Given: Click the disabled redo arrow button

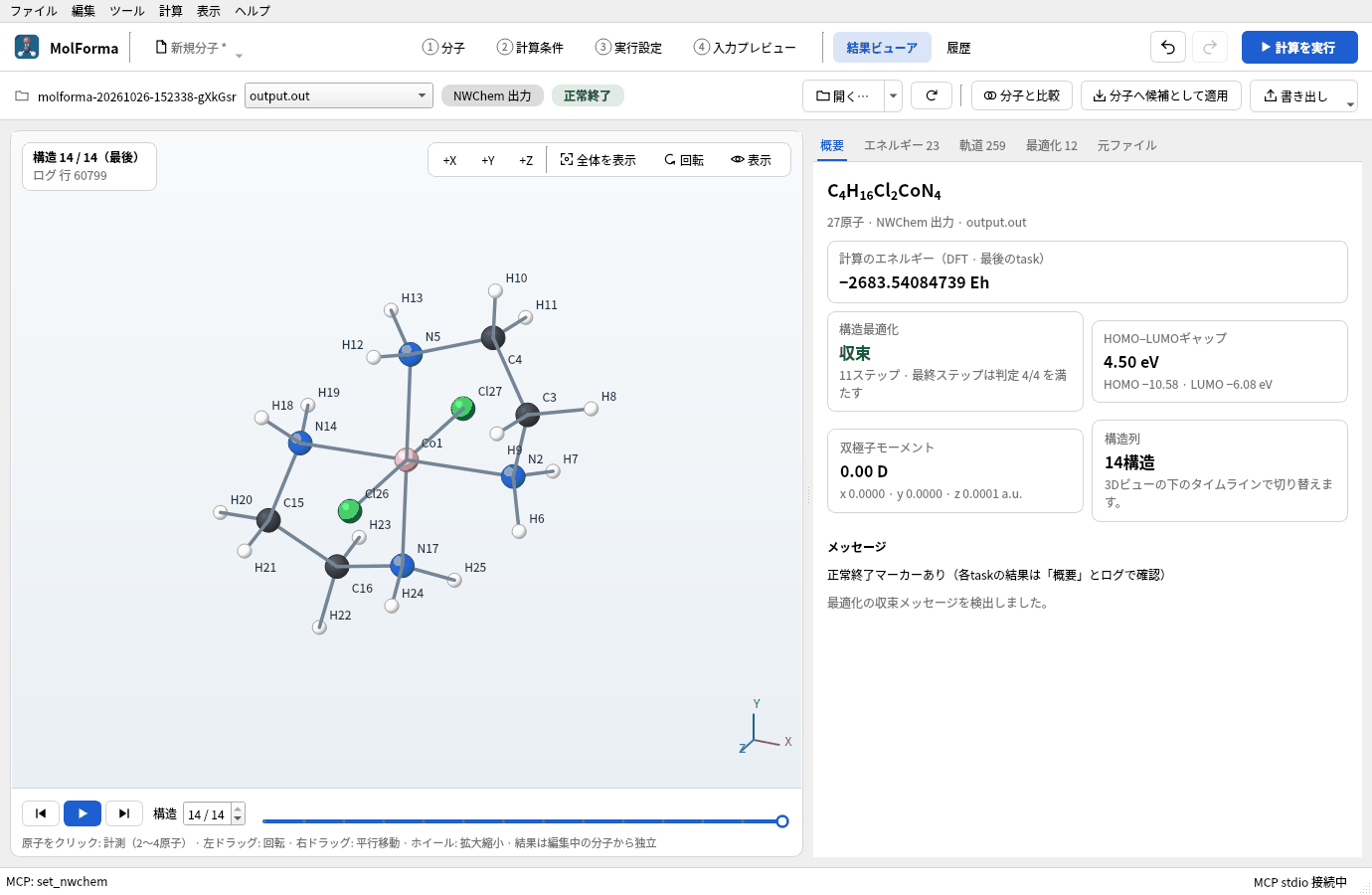Looking at the screenshot, I should 1210,47.
